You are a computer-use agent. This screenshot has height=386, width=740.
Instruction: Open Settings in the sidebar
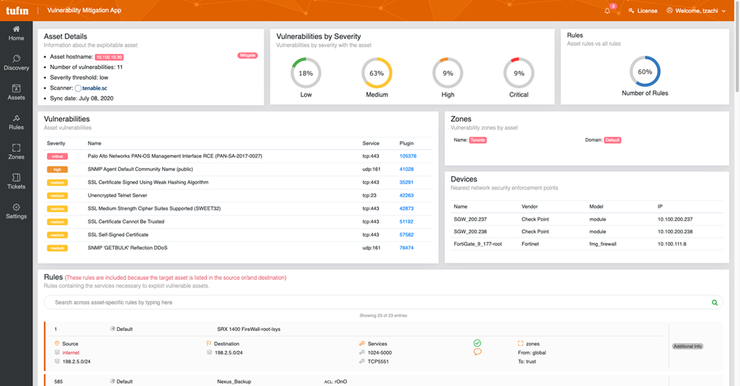click(x=16, y=211)
